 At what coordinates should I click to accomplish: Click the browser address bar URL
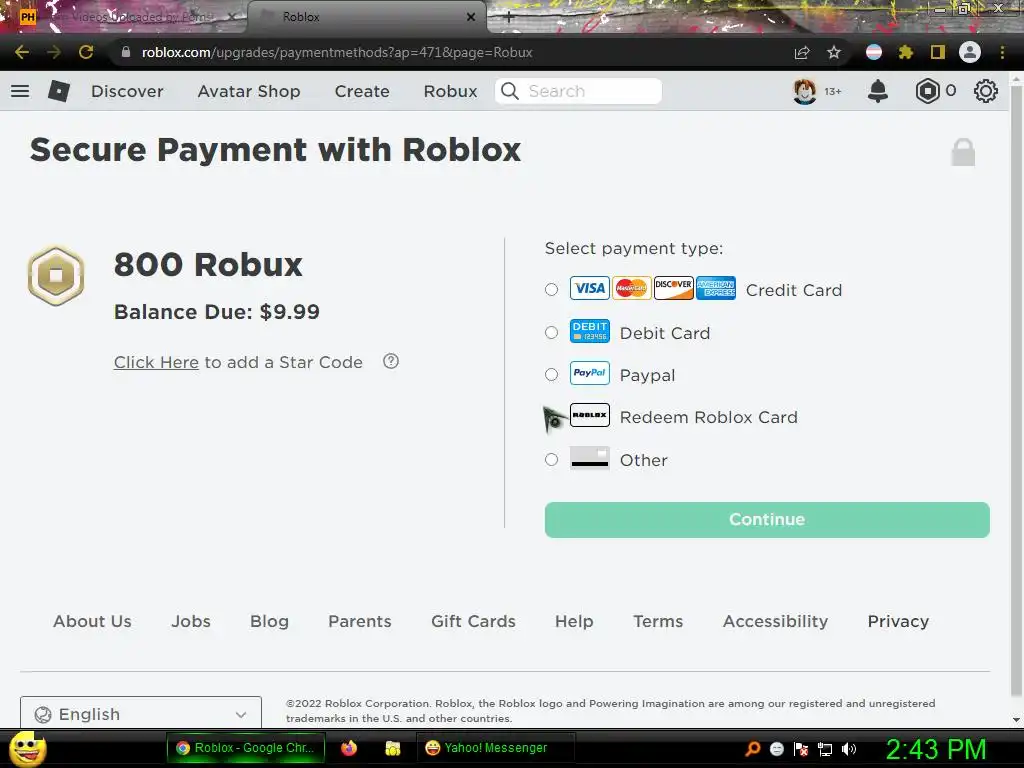(x=337, y=52)
